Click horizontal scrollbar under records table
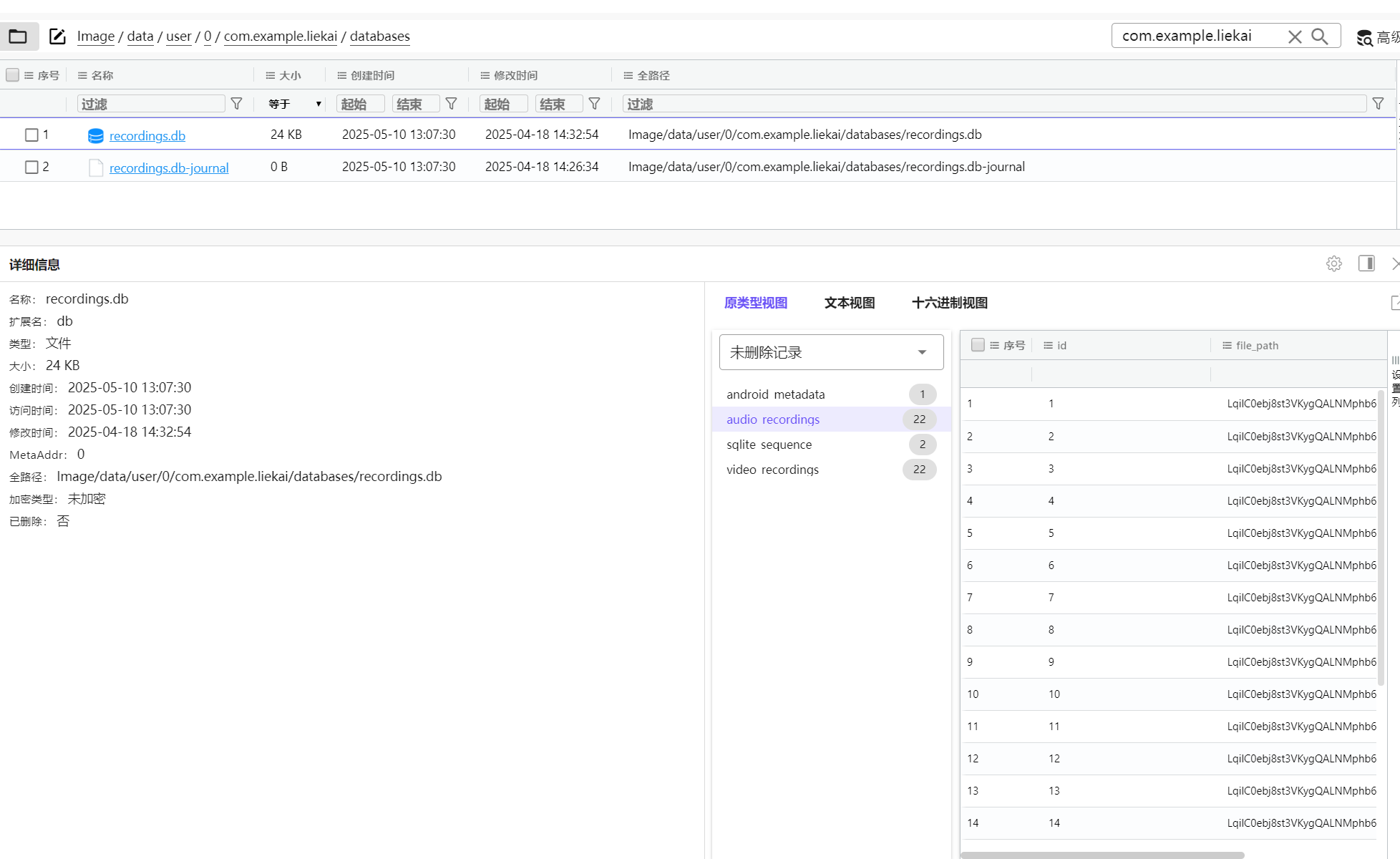Viewport: 1400px width, 859px height. tap(1102, 855)
